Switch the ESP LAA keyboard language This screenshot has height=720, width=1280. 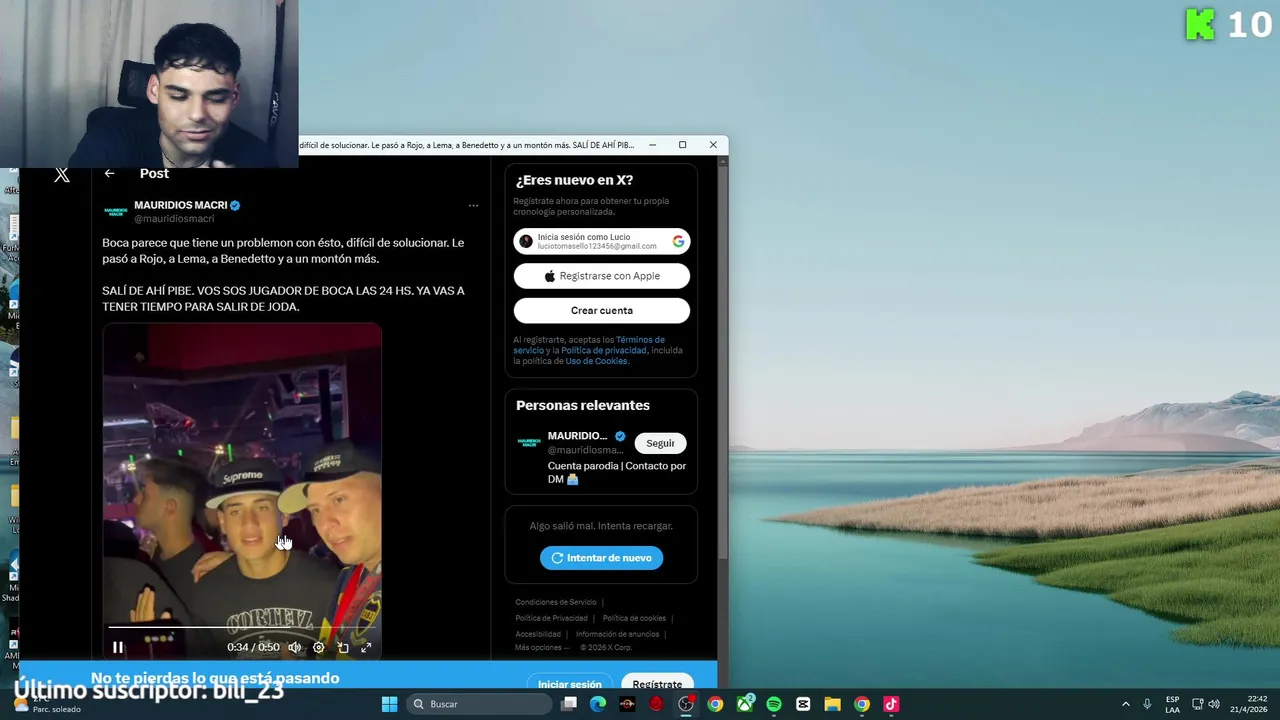pyautogui.click(x=1172, y=704)
